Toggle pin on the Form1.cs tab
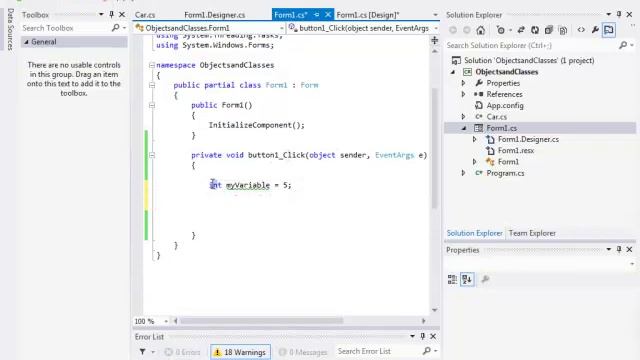This screenshot has width=640, height=360. pos(316,15)
